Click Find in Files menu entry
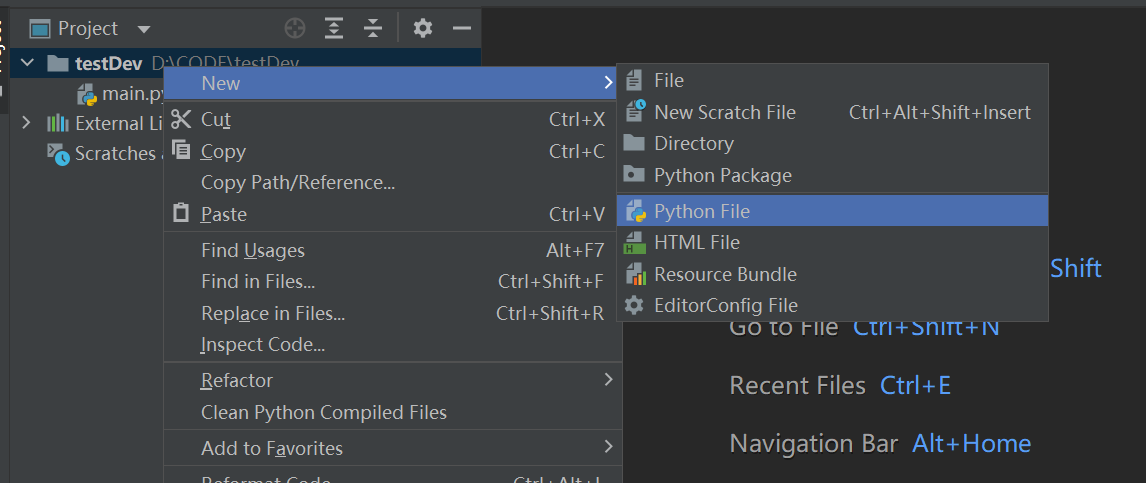Screen dimensions: 1146x483 258,282
